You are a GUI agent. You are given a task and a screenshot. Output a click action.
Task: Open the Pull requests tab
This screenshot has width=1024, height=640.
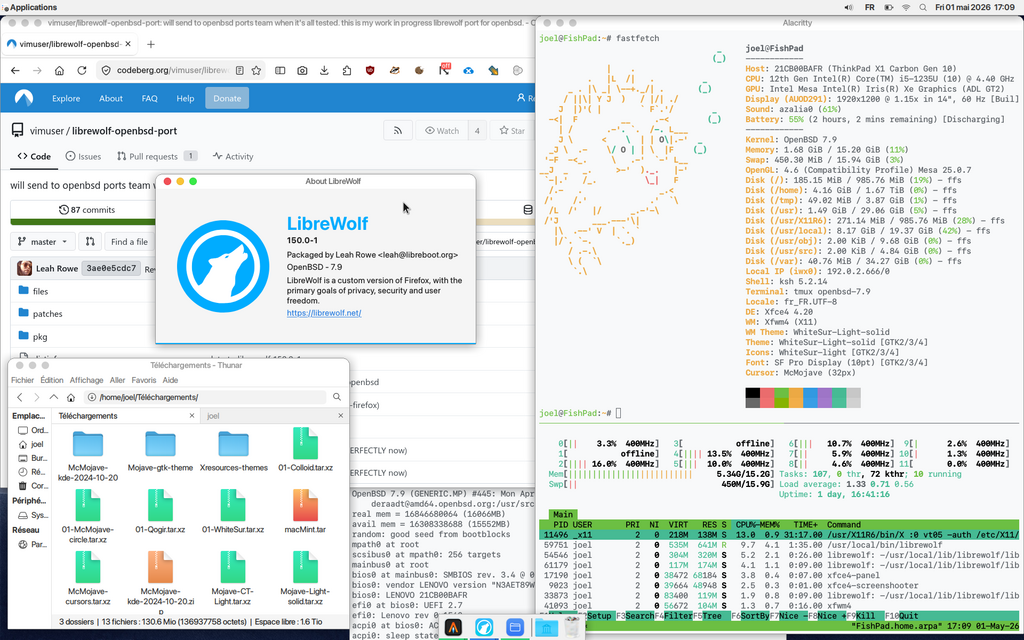(x=157, y=157)
